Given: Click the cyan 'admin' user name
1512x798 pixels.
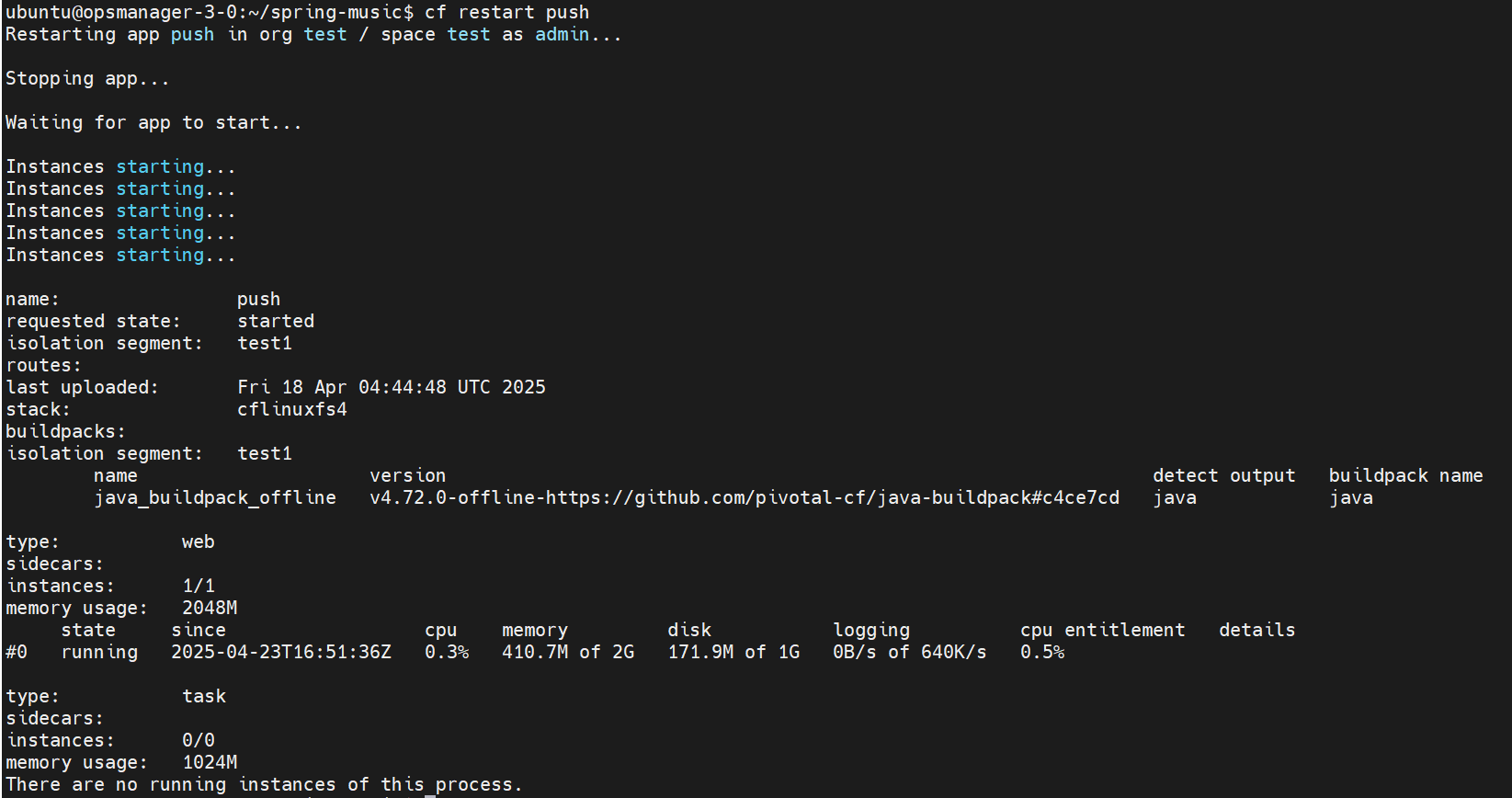Looking at the screenshot, I should click(x=563, y=35).
